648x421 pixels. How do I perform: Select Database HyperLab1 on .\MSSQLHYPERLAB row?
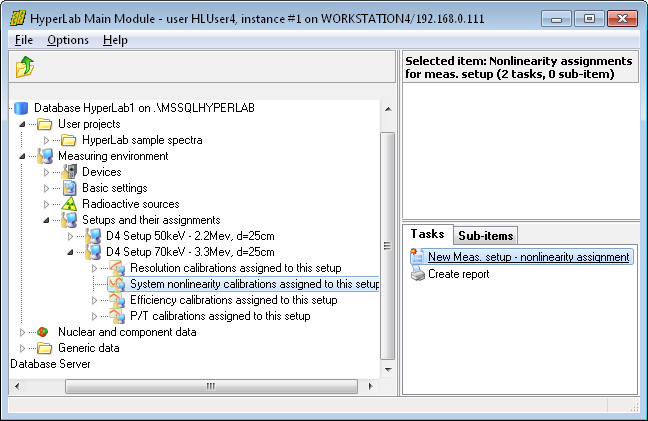(144, 108)
